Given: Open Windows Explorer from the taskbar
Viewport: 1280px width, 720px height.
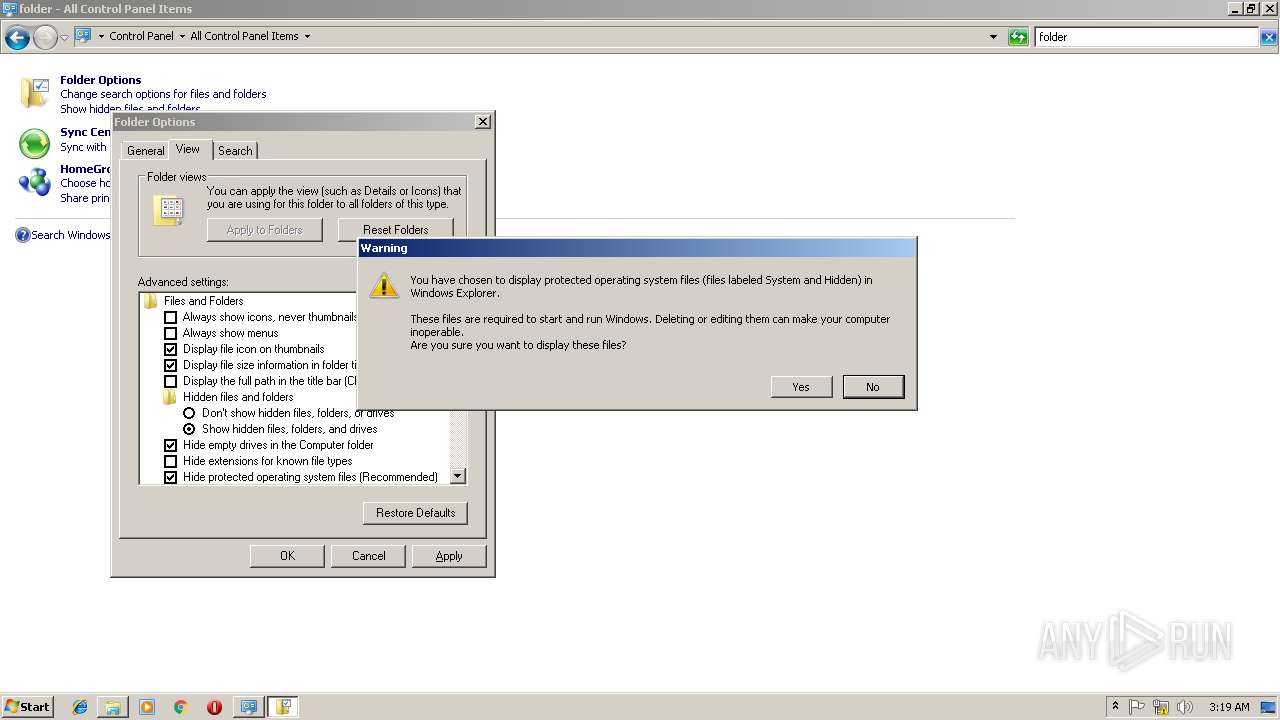Looking at the screenshot, I should click(x=113, y=707).
